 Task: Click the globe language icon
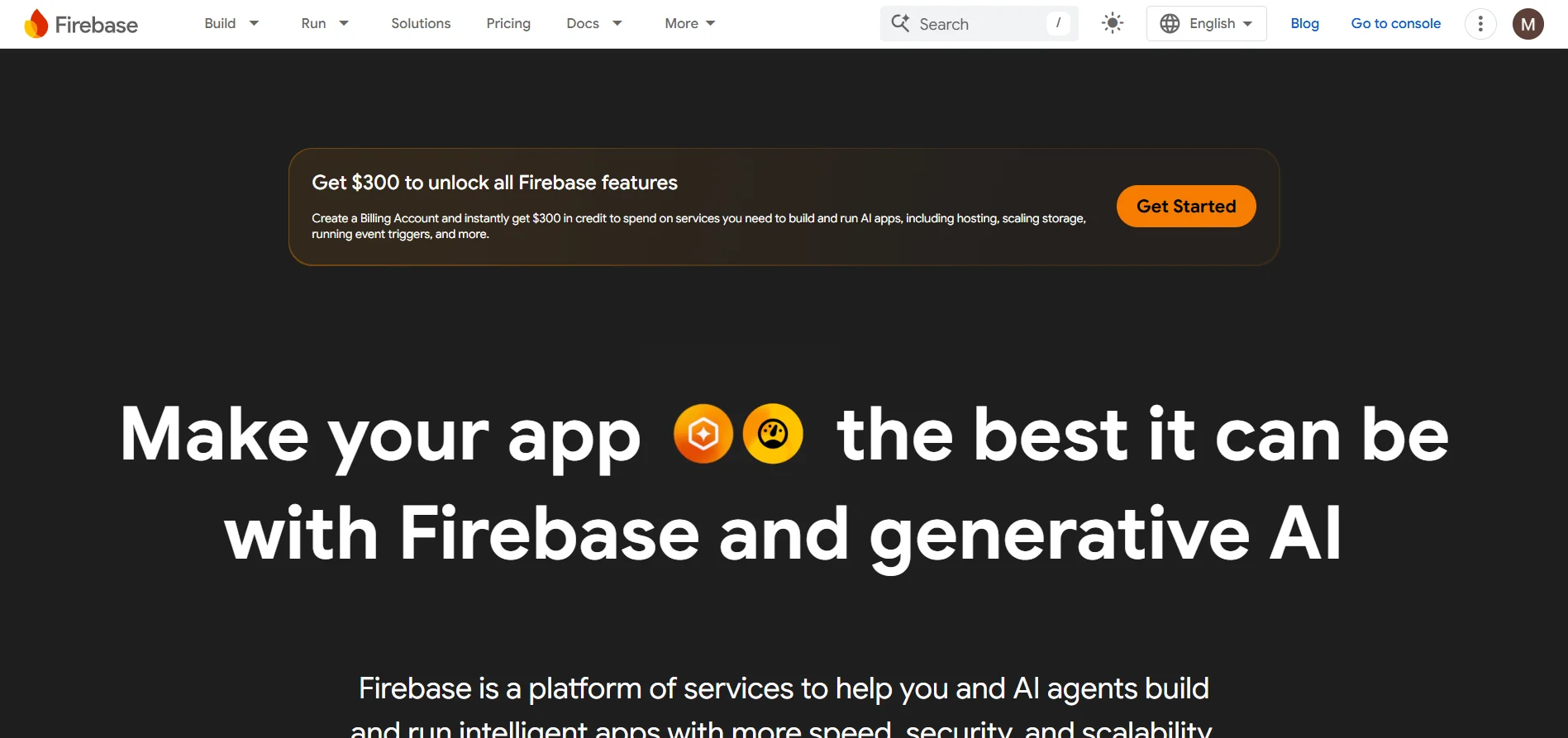tap(1170, 23)
